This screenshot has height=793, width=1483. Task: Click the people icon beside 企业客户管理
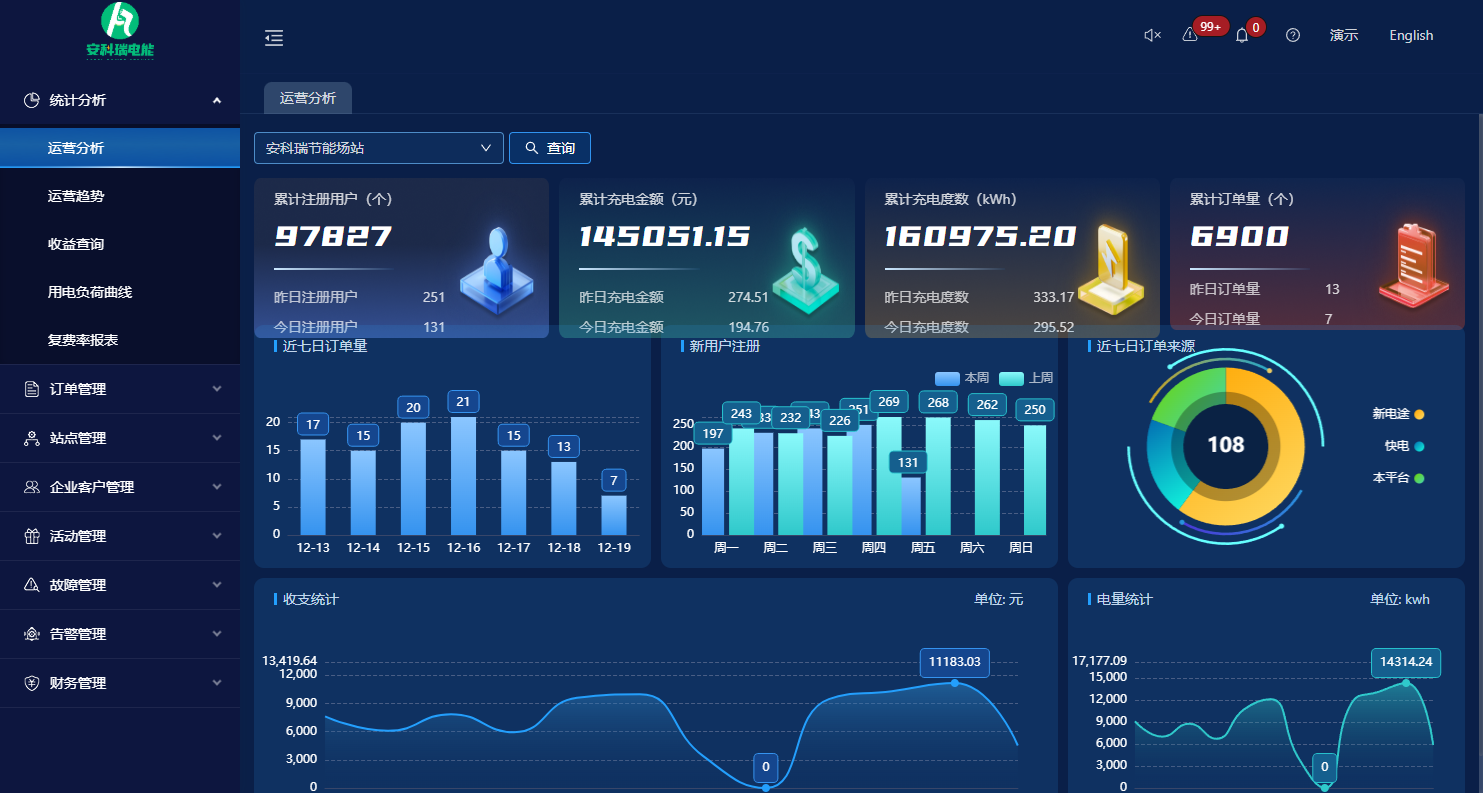(x=32, y=487)
